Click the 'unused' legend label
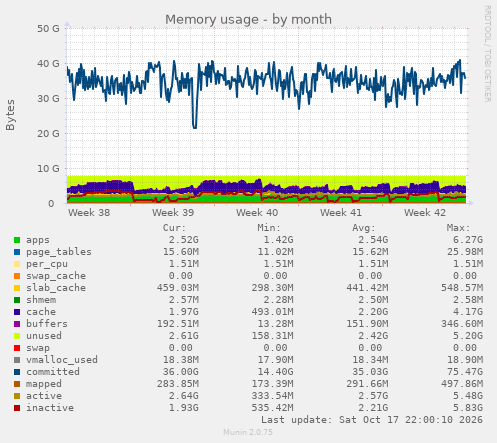Viewport: 497px width, 443px height. 44,336
